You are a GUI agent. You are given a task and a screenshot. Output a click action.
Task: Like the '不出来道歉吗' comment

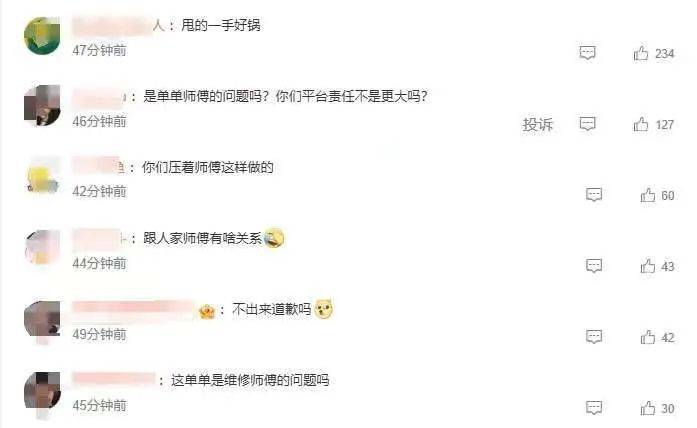[x=648, y=337]
